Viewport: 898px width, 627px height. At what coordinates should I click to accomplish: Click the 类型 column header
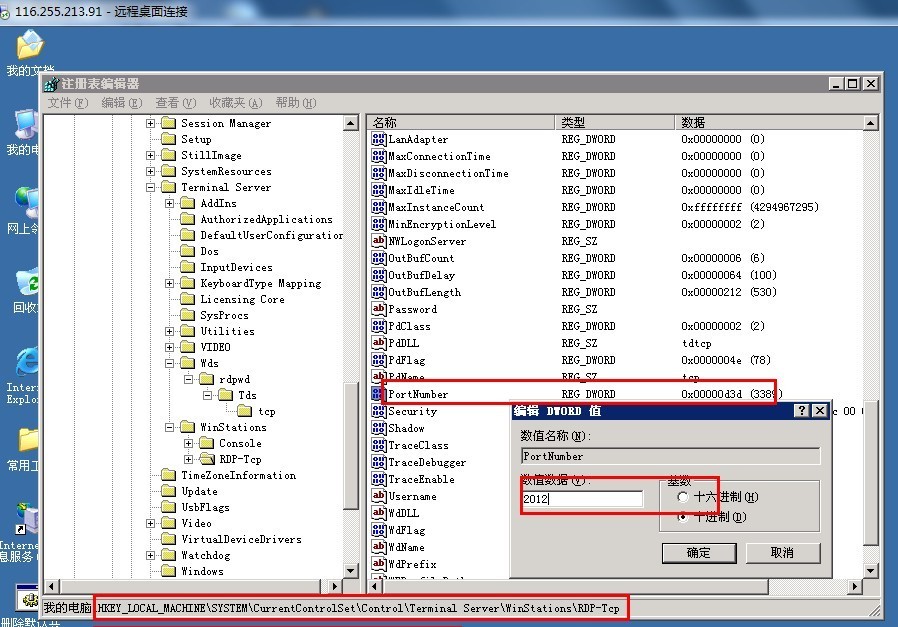pyautogui.click(x=614, y=122)
